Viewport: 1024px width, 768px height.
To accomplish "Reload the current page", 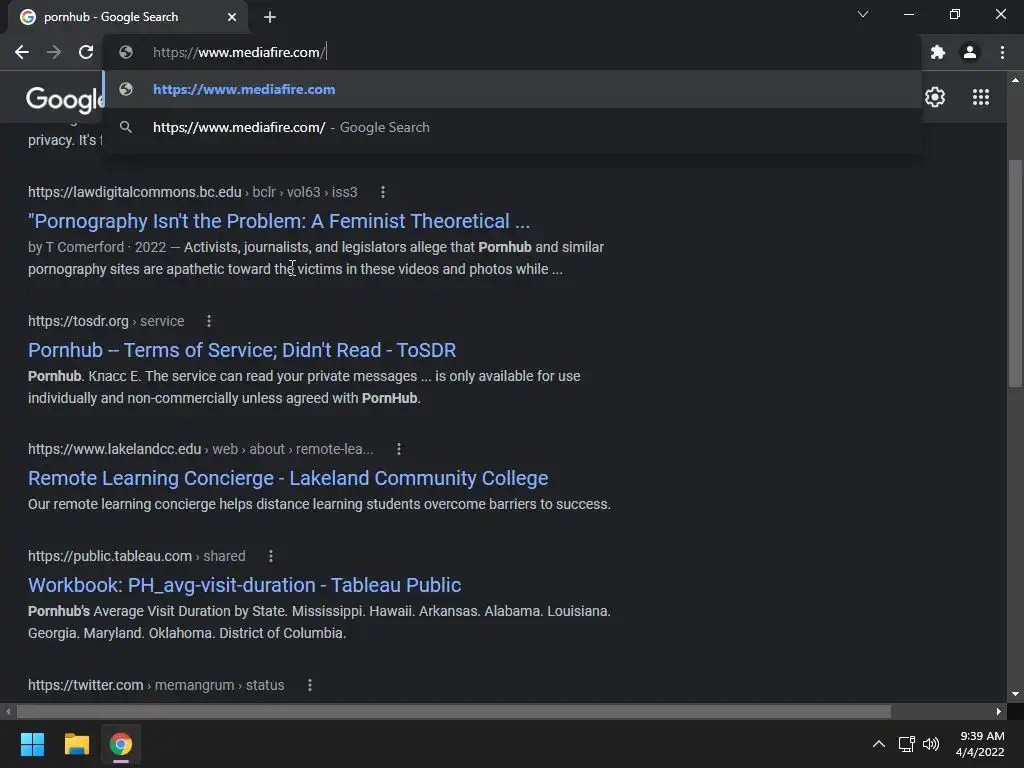I will pos(86,52).
